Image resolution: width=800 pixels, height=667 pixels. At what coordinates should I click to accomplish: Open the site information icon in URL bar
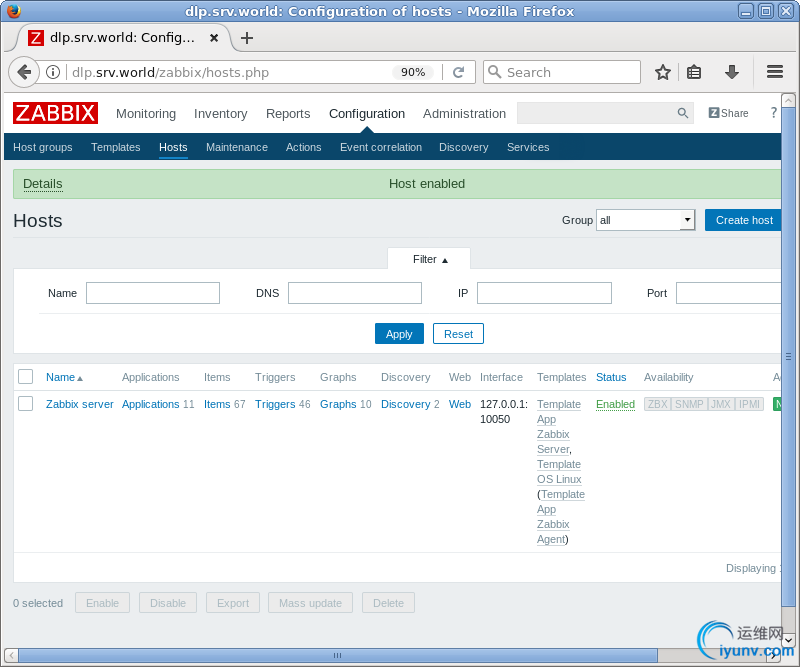(53, 72)
